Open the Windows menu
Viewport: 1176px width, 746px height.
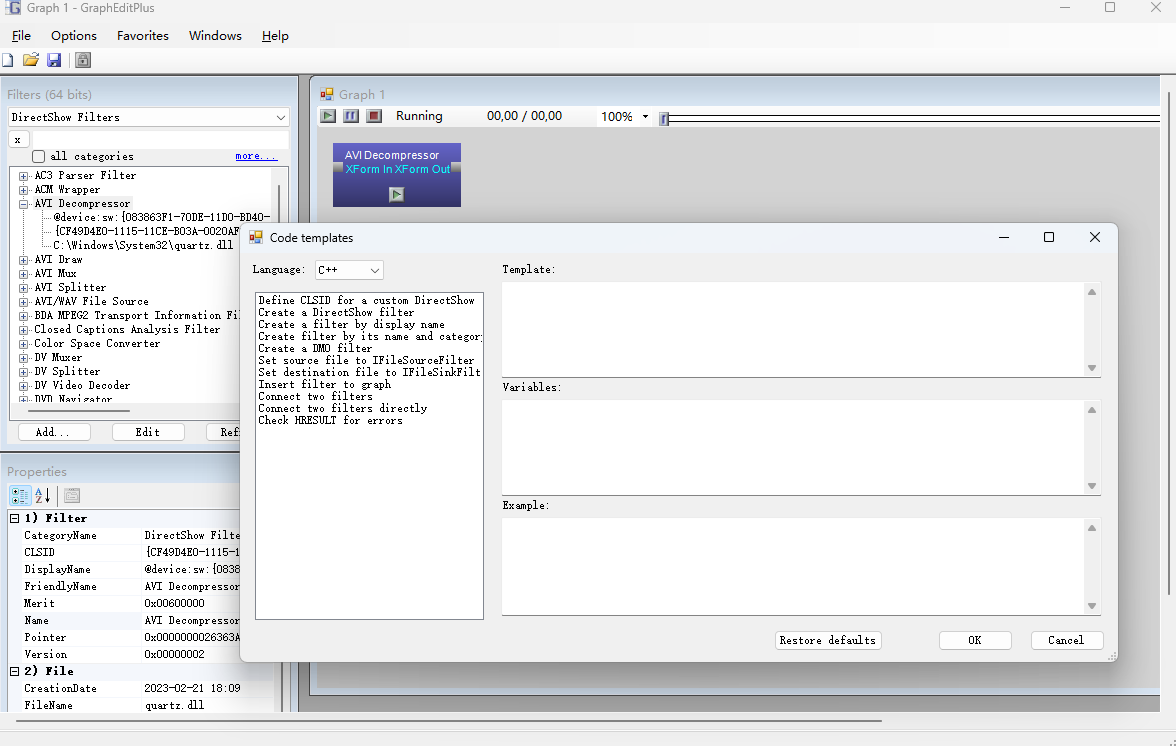click(x=215, y=35)
